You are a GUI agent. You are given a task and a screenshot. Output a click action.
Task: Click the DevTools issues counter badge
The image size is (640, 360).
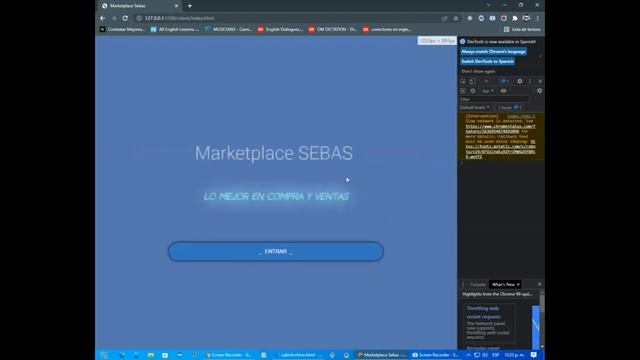click(505, 81)
